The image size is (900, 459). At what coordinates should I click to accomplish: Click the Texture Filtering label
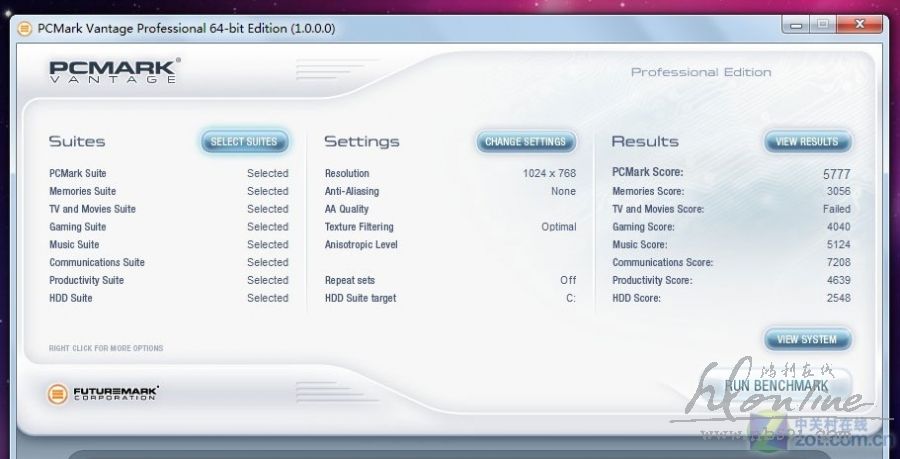[359, 227]
